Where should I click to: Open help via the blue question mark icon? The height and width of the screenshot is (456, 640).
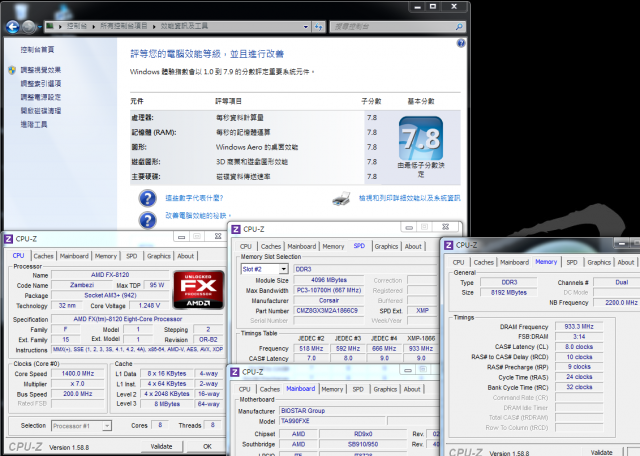tap(461, 43)
